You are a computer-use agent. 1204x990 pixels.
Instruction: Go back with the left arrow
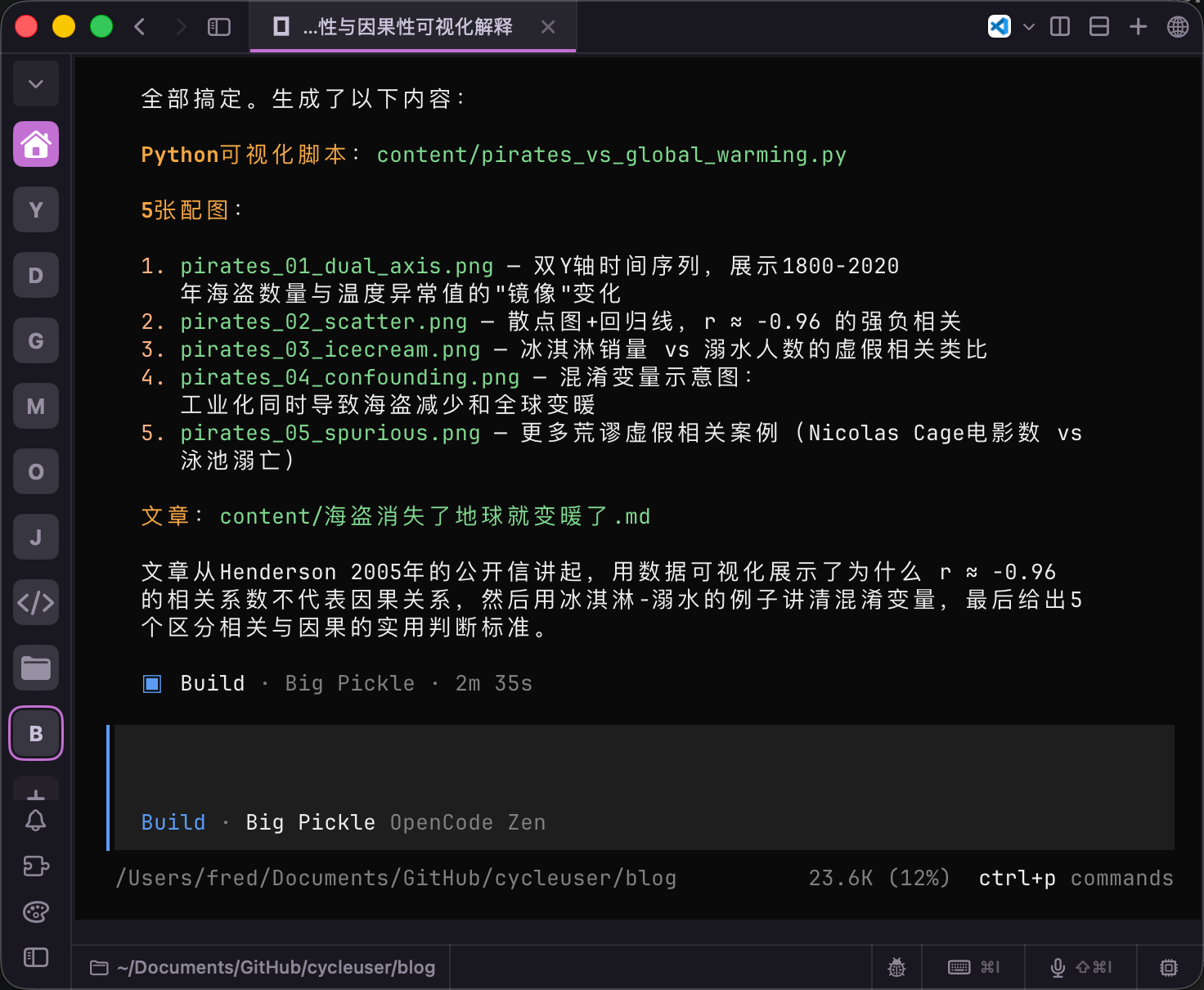[140, 27]
